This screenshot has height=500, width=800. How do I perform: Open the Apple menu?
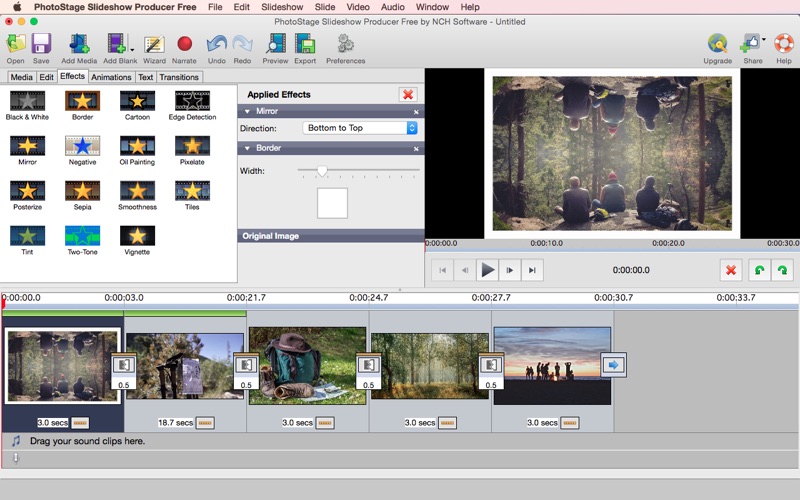point(17,7)
